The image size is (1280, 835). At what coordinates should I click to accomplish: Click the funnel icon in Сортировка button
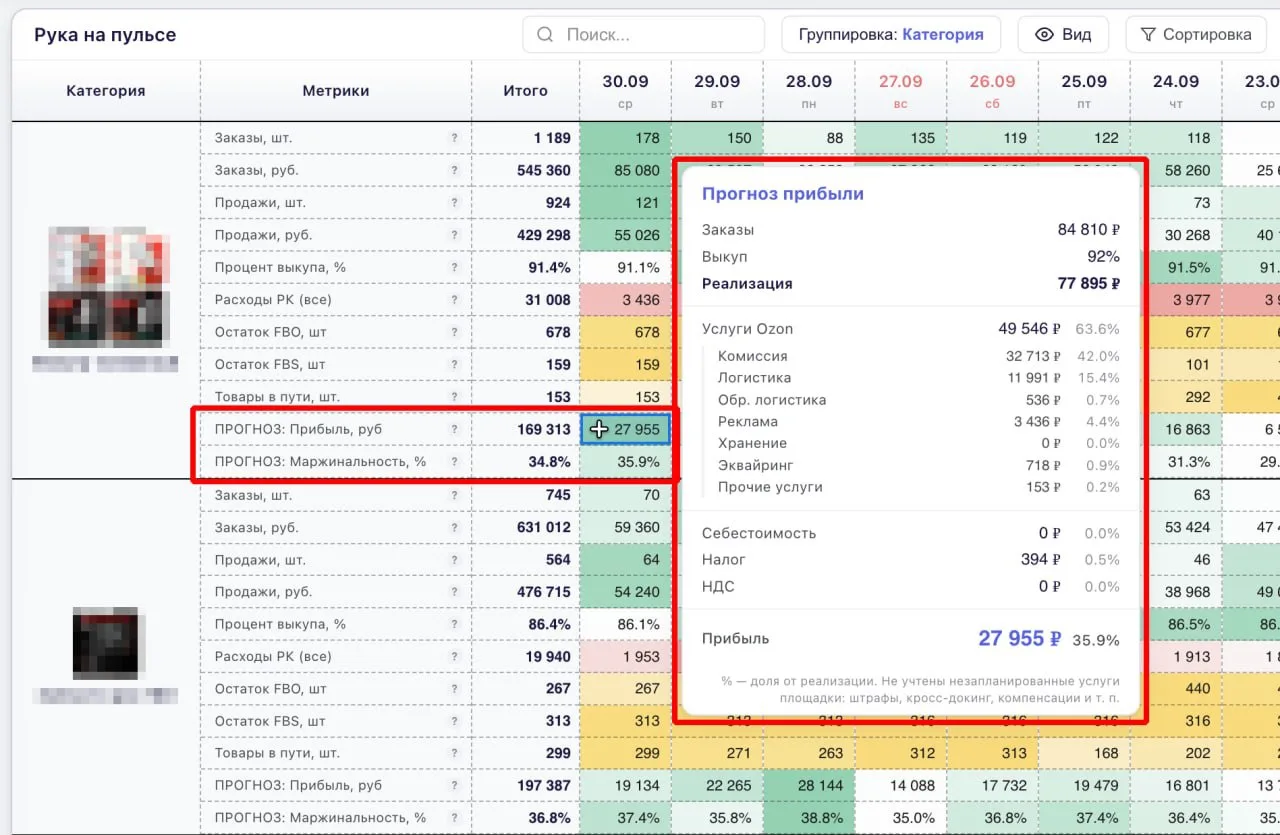[x=1148, y=35]
